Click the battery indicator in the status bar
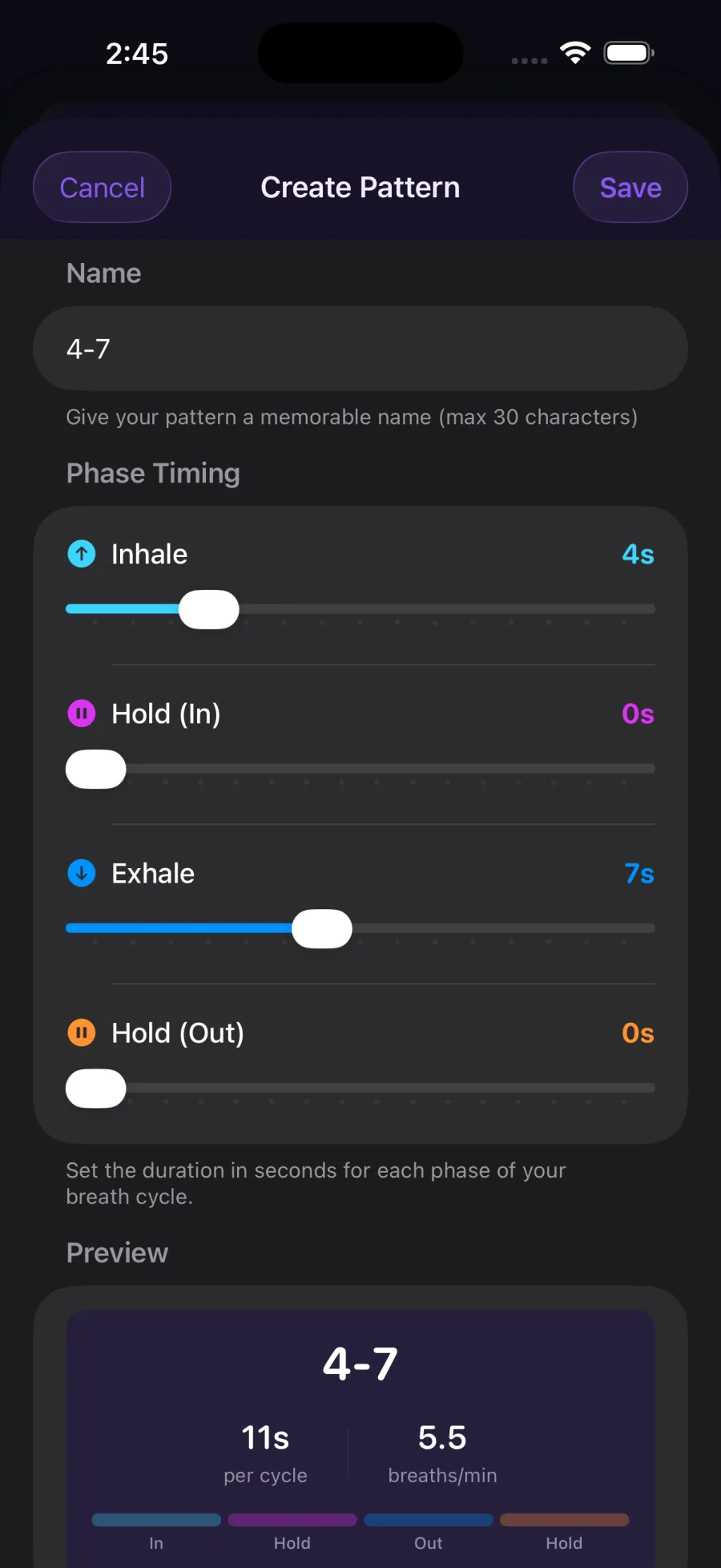Viewport: 721px width, 1568px height. 628,51
